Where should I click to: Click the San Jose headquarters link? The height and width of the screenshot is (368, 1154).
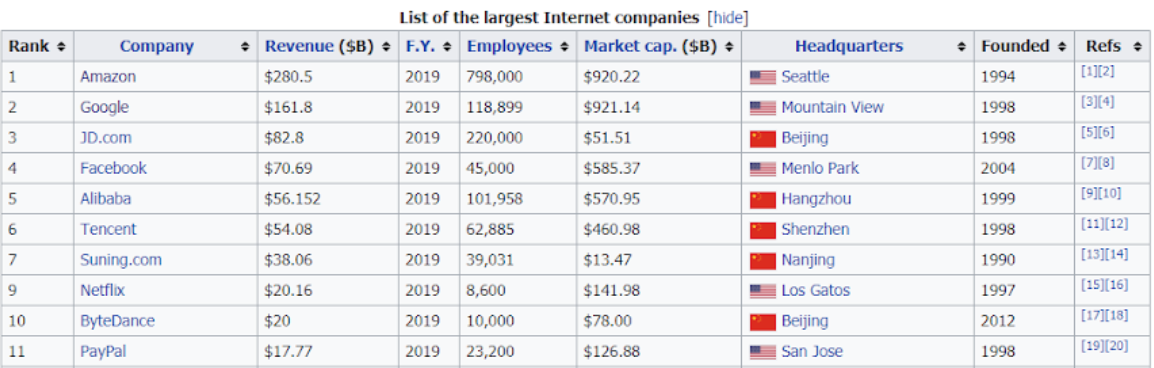[x=812, y=351]
